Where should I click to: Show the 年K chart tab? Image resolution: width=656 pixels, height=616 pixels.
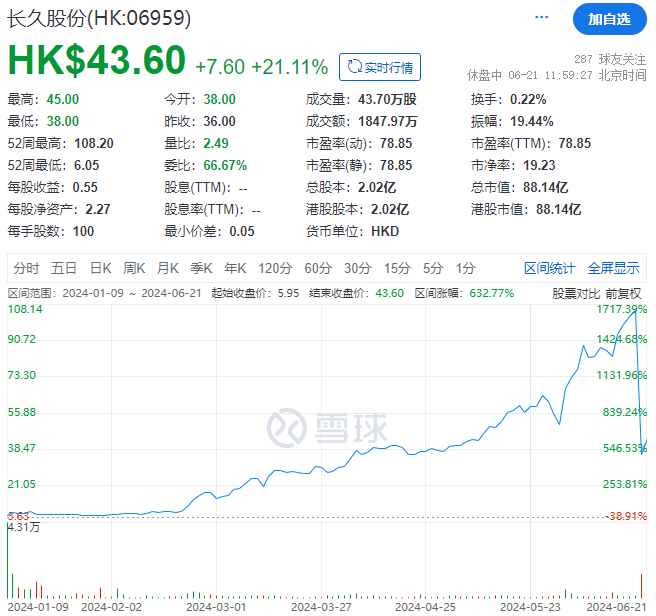pos(235,268)
